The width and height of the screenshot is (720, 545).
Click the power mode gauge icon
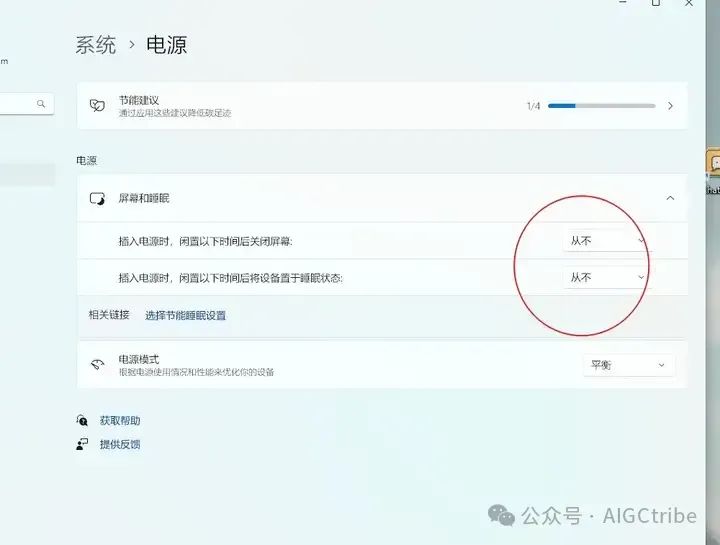[97, 365]
